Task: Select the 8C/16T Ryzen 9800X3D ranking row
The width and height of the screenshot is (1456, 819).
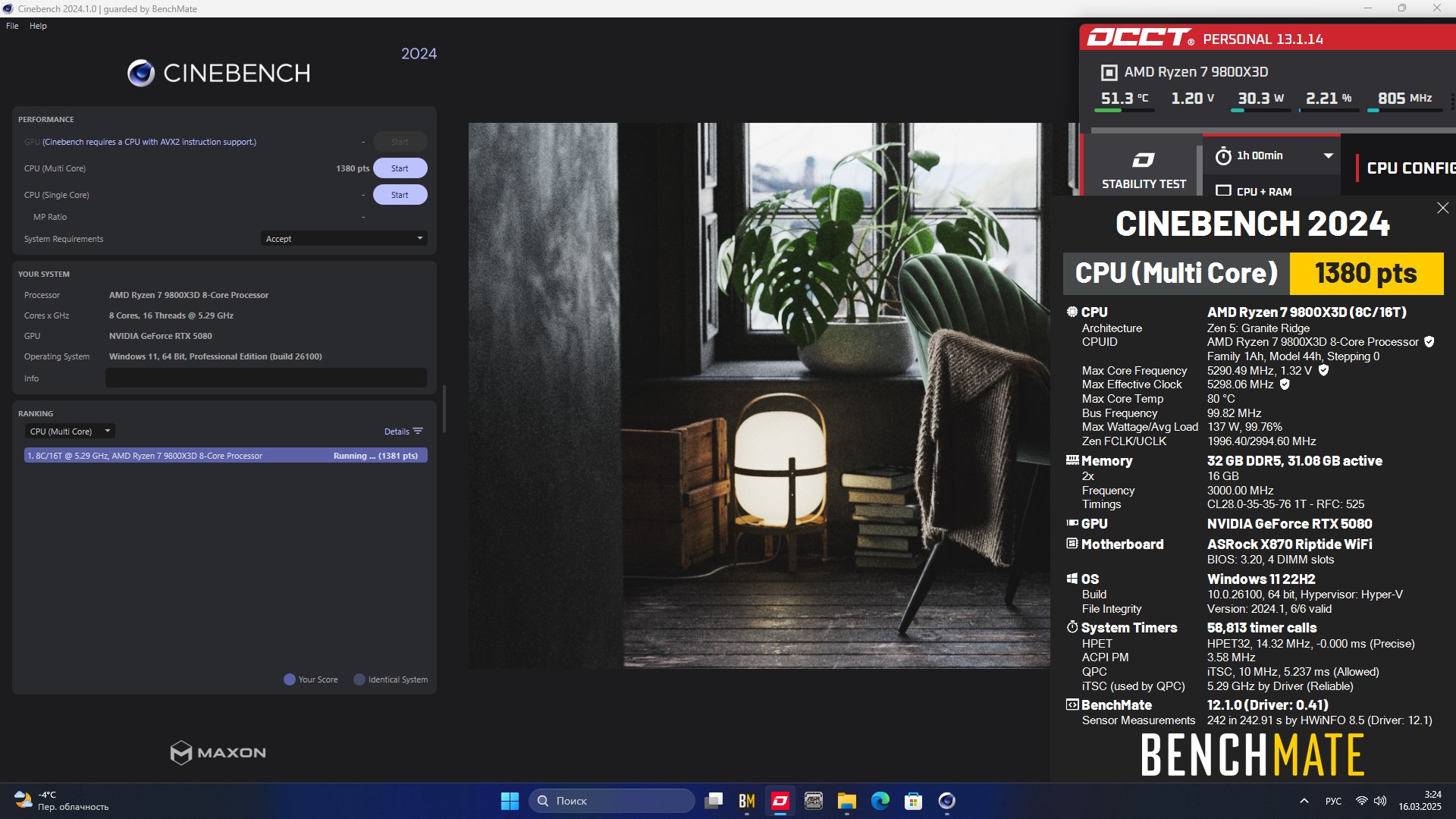Action: (x=226, y=456)
